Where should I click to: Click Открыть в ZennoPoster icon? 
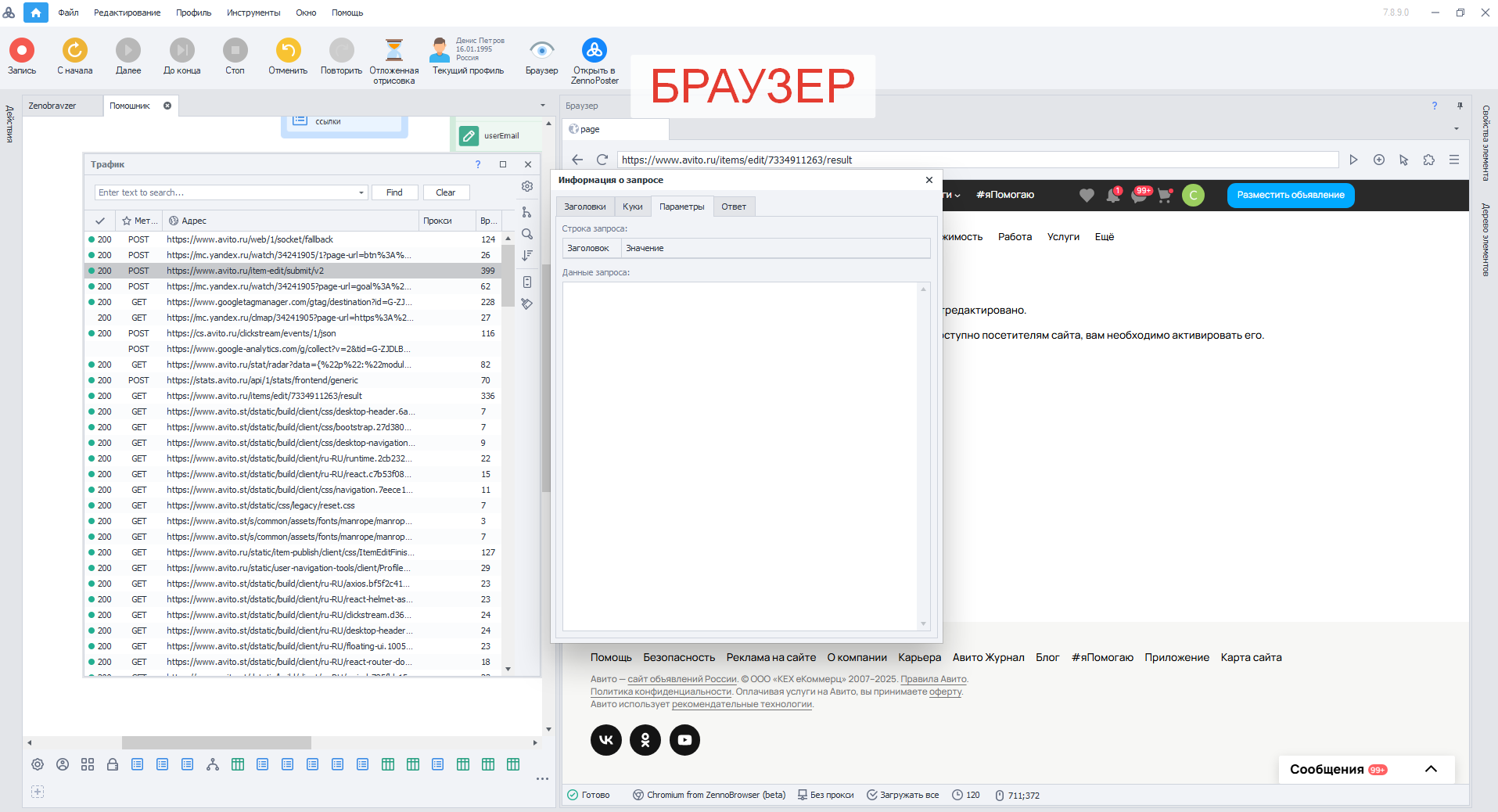[x=595, y=50]
